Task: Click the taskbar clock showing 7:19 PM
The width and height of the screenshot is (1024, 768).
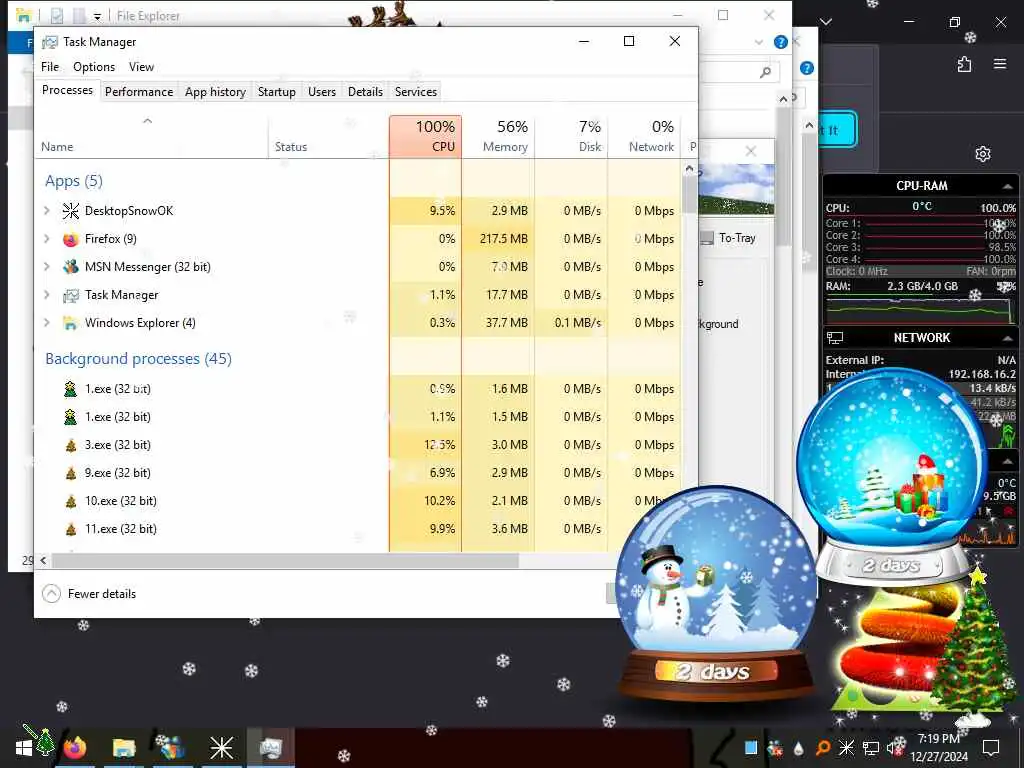Action: (x=938, y=747)
